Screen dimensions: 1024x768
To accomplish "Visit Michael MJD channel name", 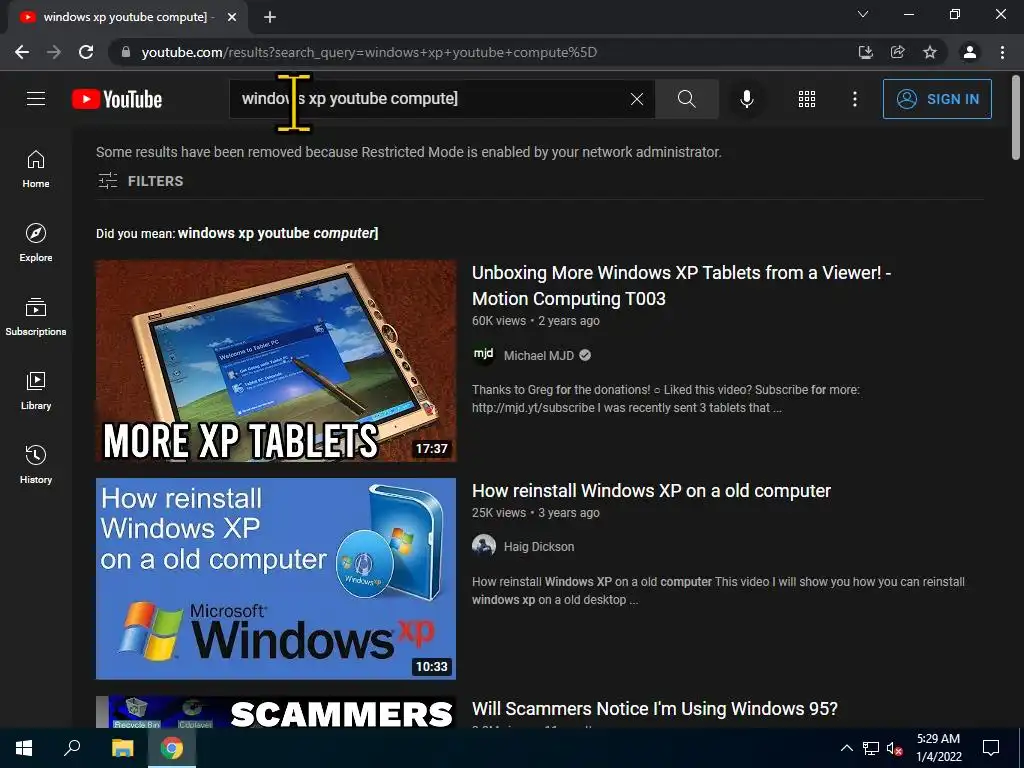I will (539, 355).
